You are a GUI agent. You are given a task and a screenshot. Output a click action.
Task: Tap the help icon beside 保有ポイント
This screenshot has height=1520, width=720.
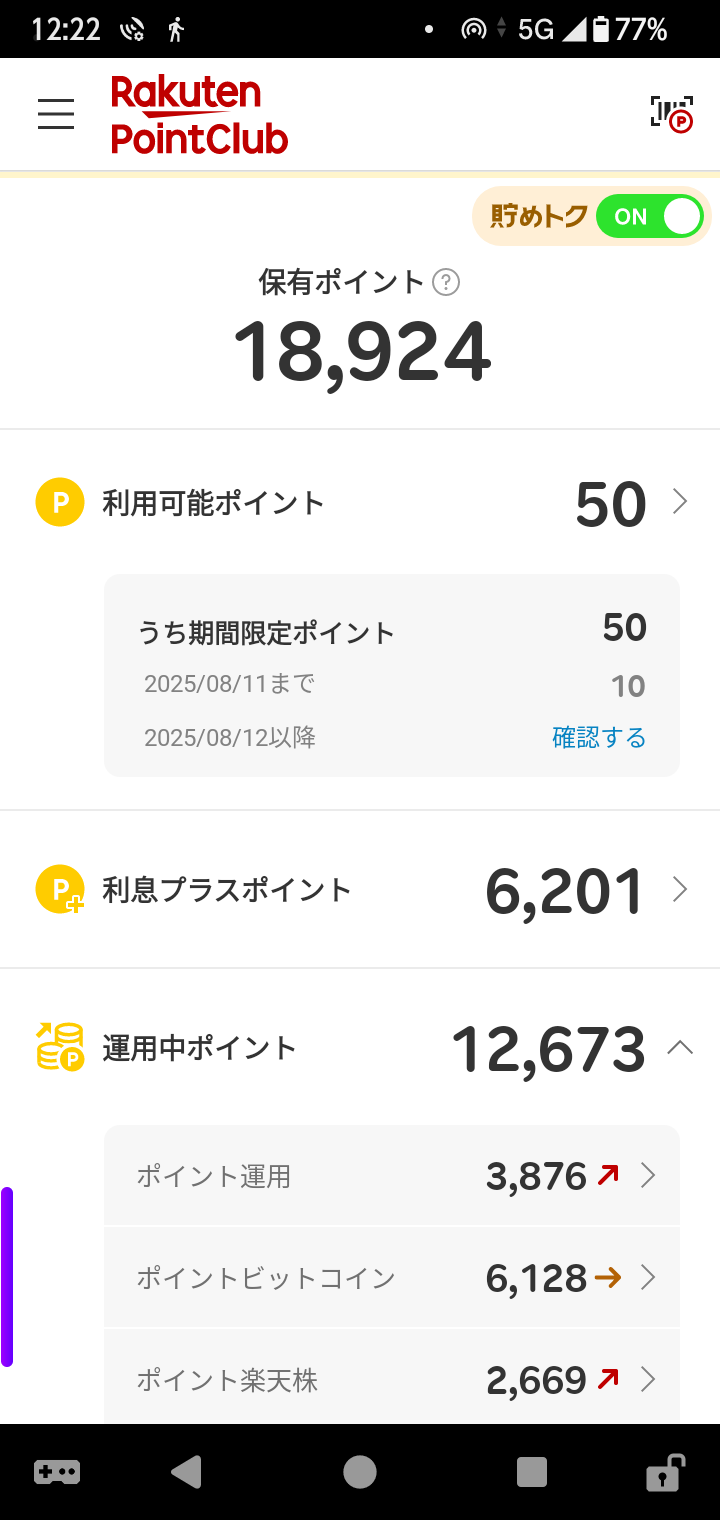446,283
